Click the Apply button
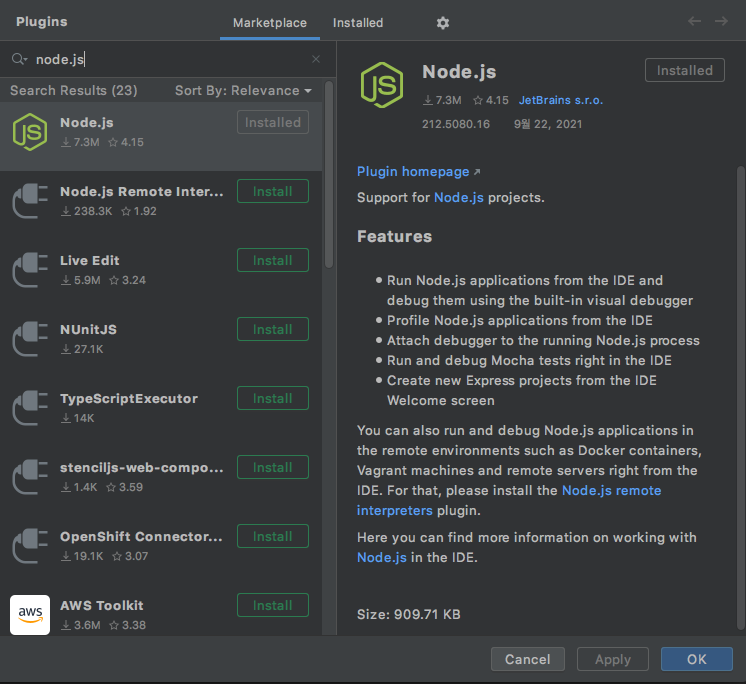The height and width of the screenshot is (684, 746). click(613, 659)
